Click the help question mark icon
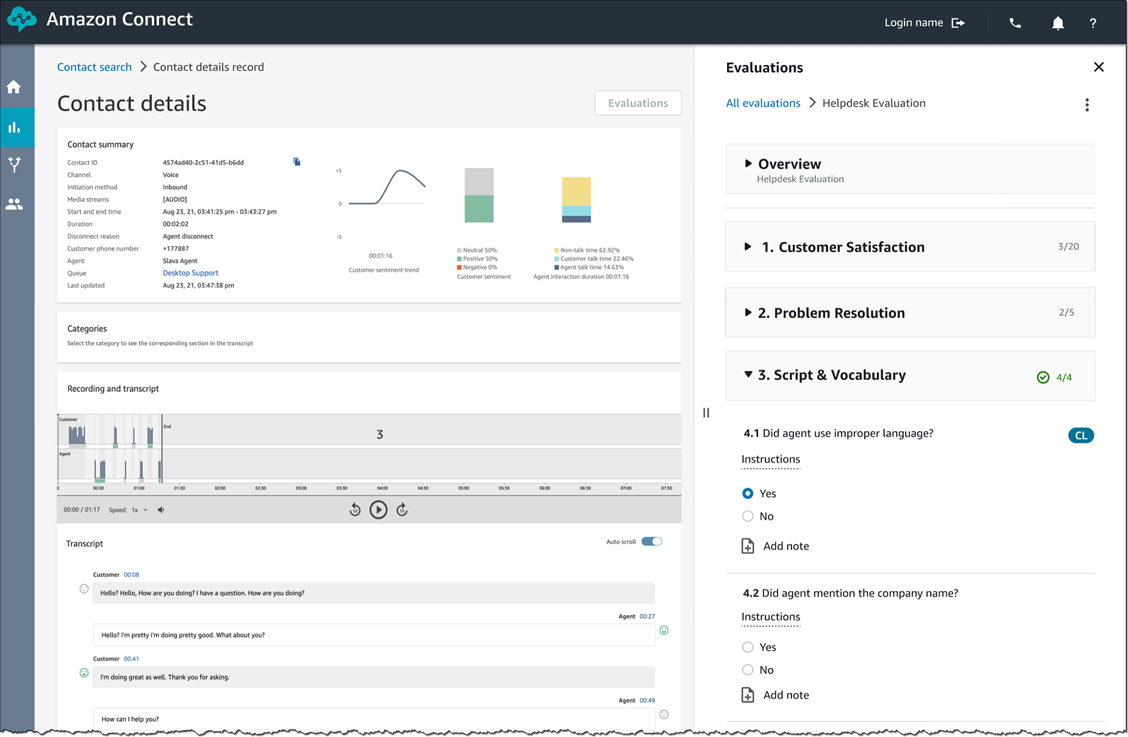 pos(1092,22)
